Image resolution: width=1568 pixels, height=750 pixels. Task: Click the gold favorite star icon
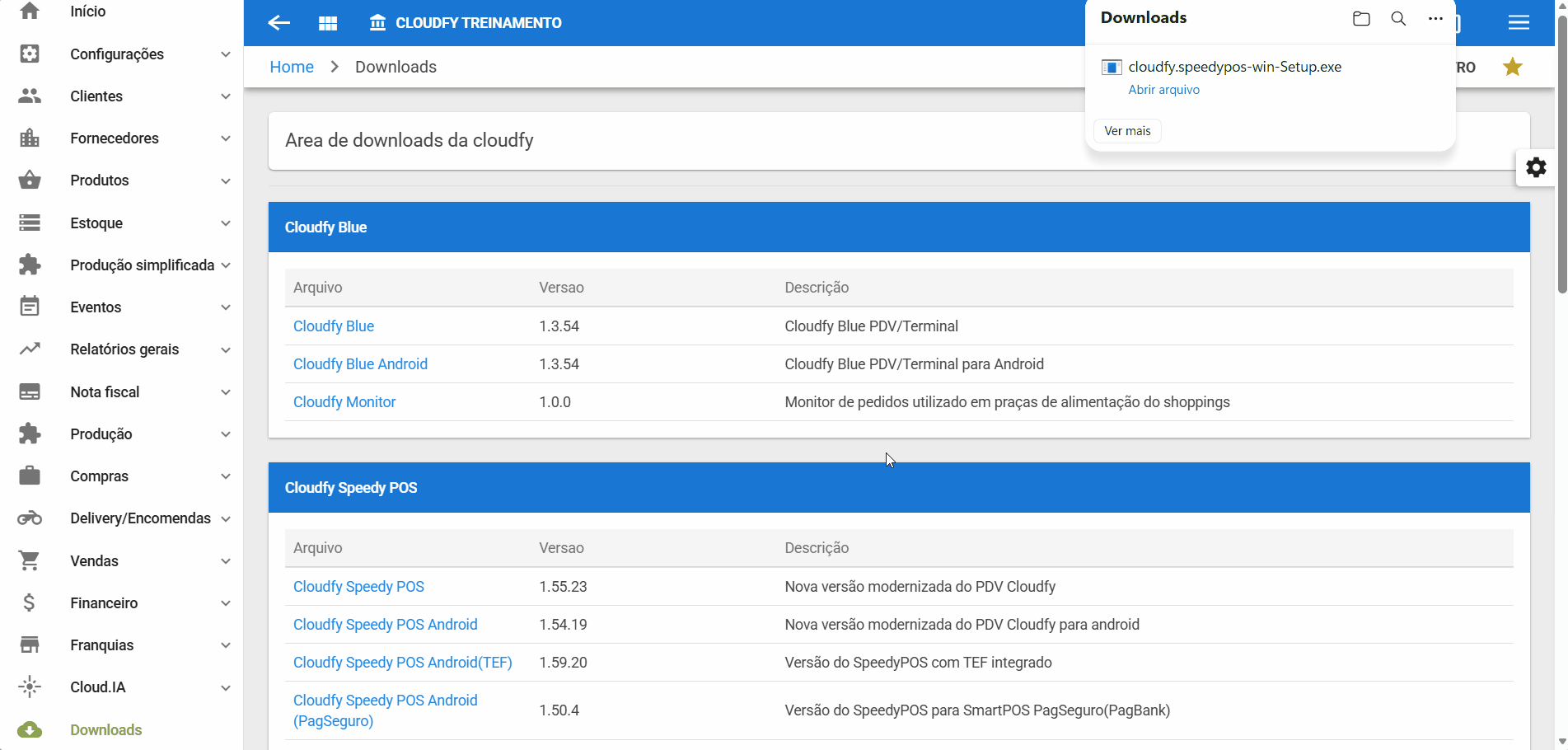[1512, 67]
